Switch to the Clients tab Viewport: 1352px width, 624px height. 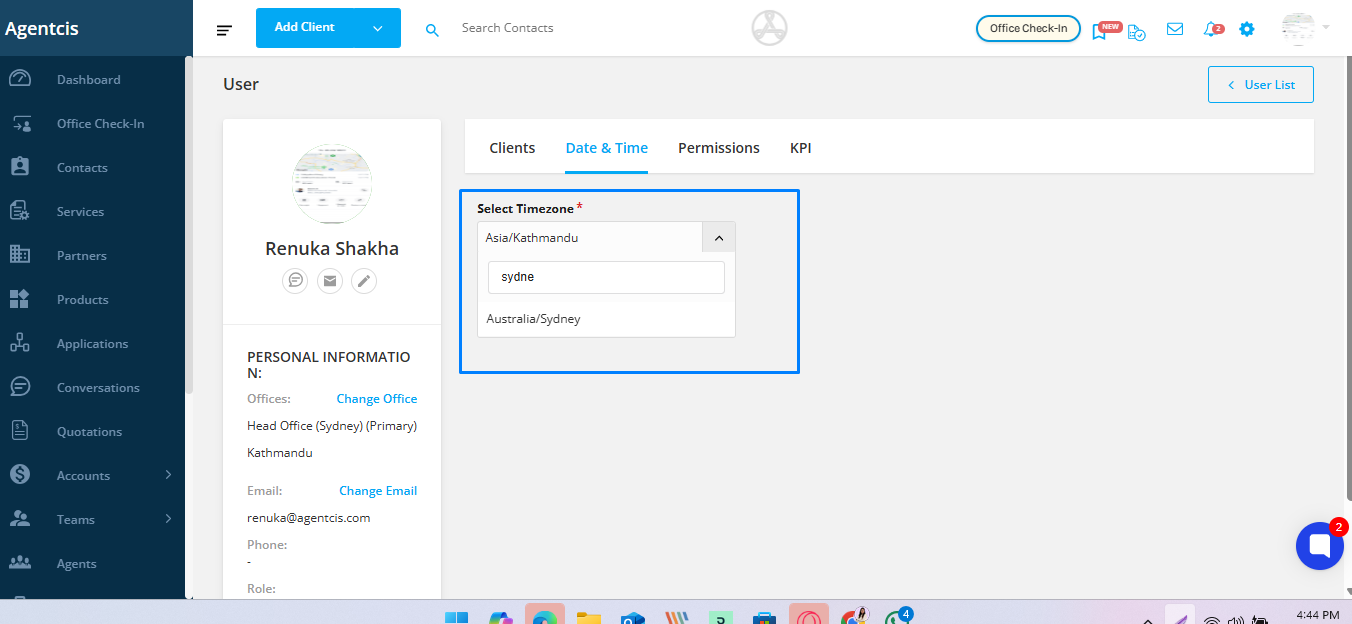pos(512,148)
